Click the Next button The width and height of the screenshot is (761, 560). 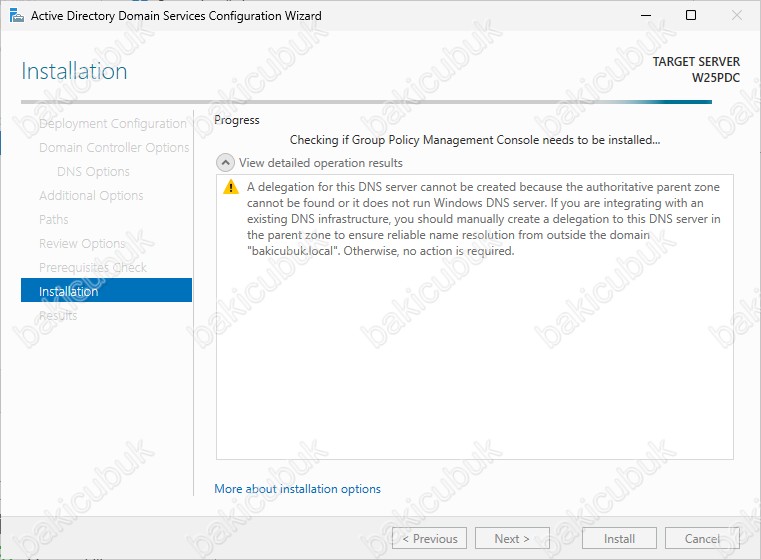[x=513, y=538]
